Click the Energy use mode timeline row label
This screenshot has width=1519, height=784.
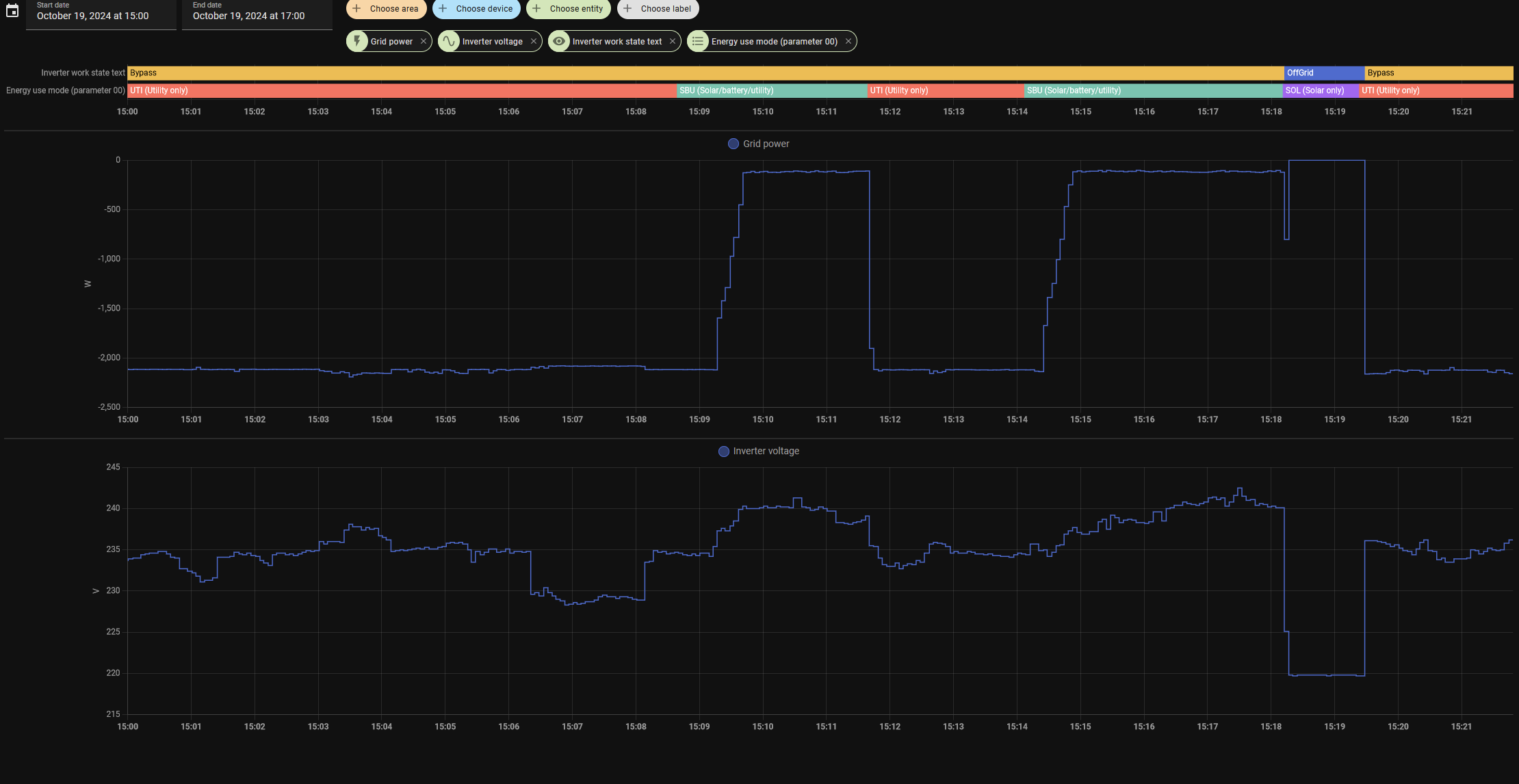click(x=66, y=90)
